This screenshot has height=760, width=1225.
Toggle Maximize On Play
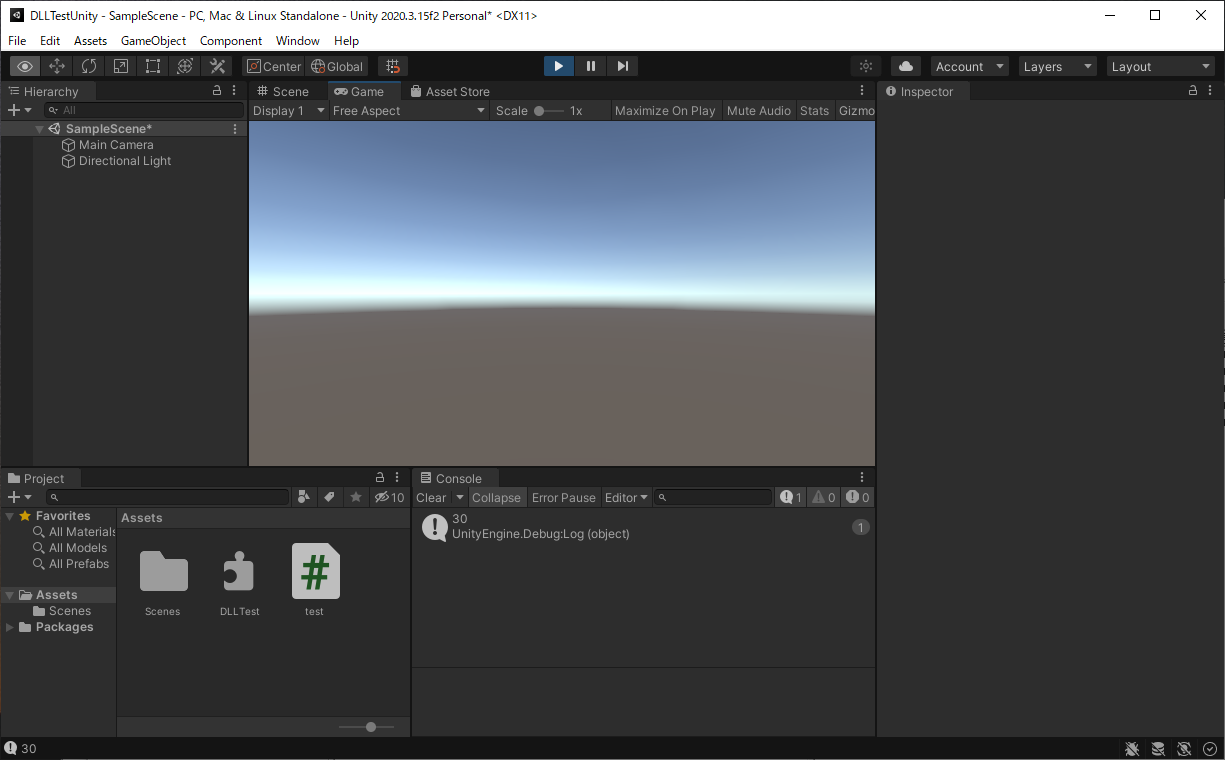(x=665, y=110)
